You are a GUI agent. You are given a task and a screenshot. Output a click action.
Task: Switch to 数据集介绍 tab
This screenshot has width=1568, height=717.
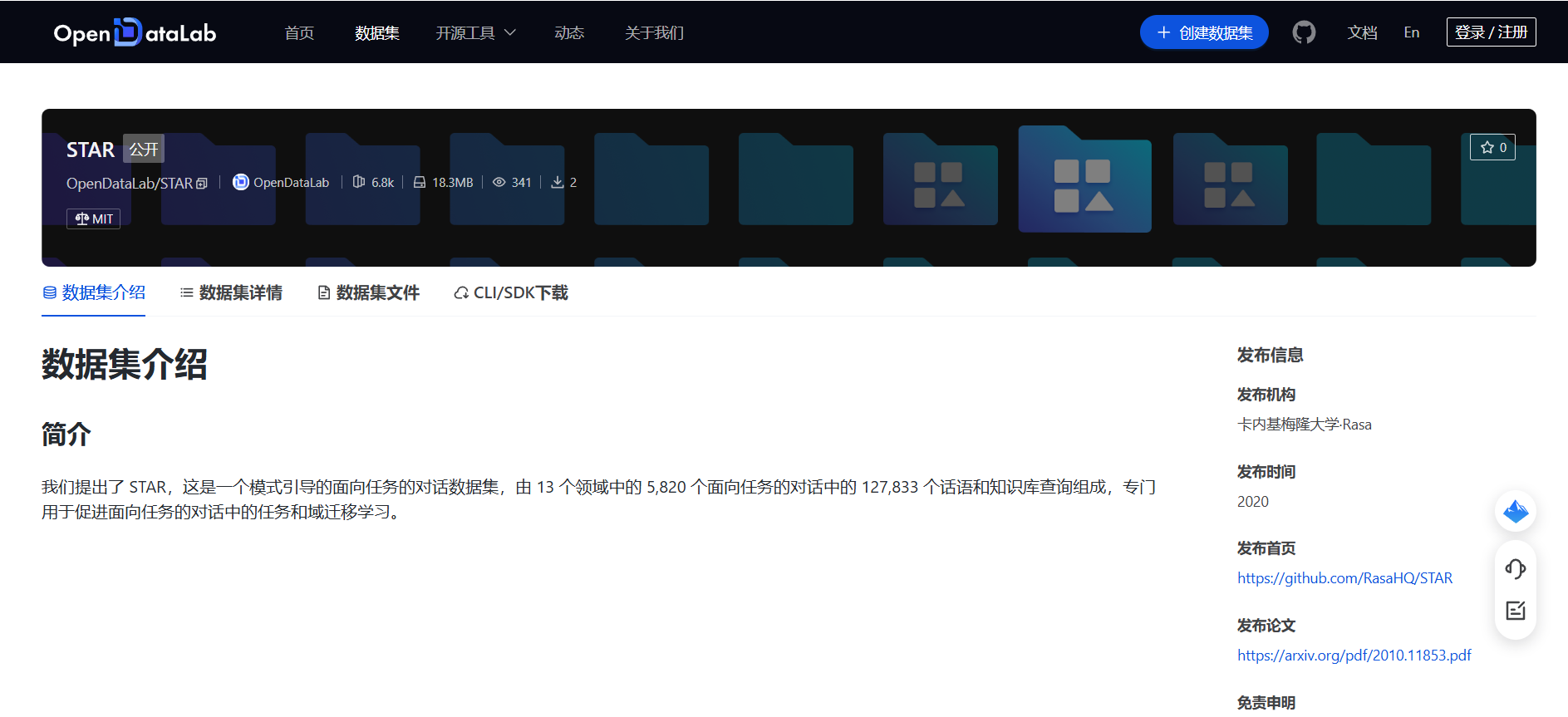(94, 292)
